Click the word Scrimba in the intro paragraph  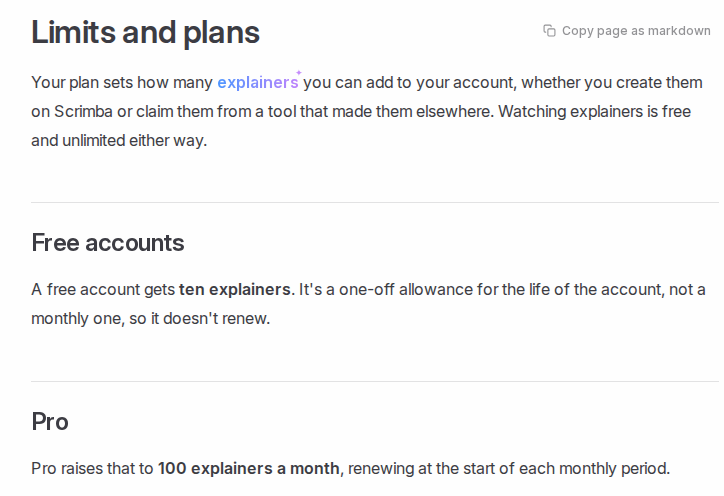(83, 111)
